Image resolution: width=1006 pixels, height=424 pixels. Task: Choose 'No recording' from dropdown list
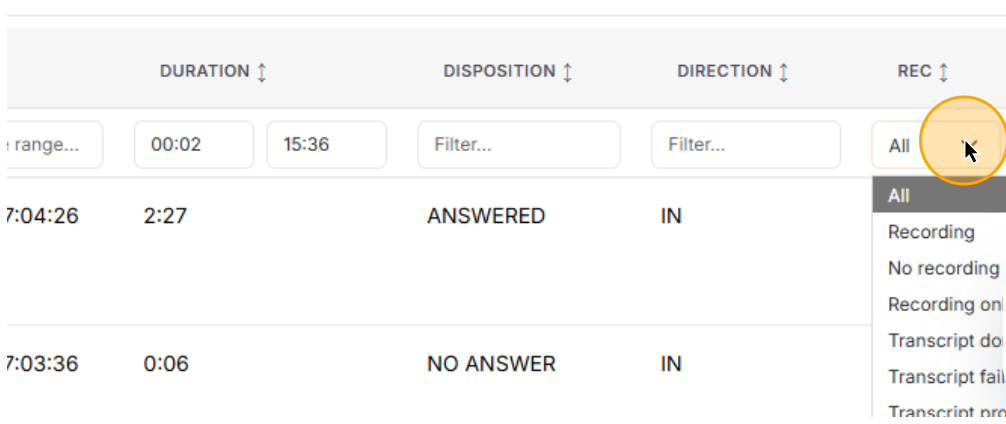[942, 268]
